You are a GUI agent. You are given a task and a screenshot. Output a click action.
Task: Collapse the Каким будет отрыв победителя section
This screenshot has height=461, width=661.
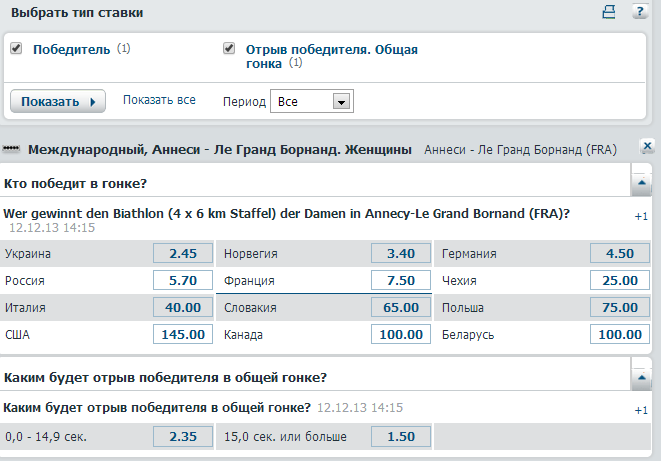(641, 377)
